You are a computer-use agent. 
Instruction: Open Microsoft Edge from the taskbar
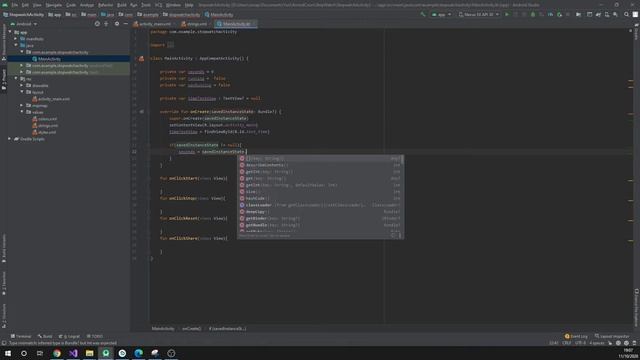click(x=138, y=353)
